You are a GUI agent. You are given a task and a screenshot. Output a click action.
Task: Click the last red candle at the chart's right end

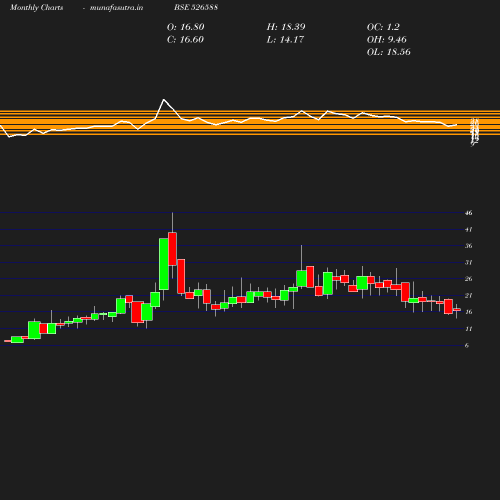tap(457, 310)
